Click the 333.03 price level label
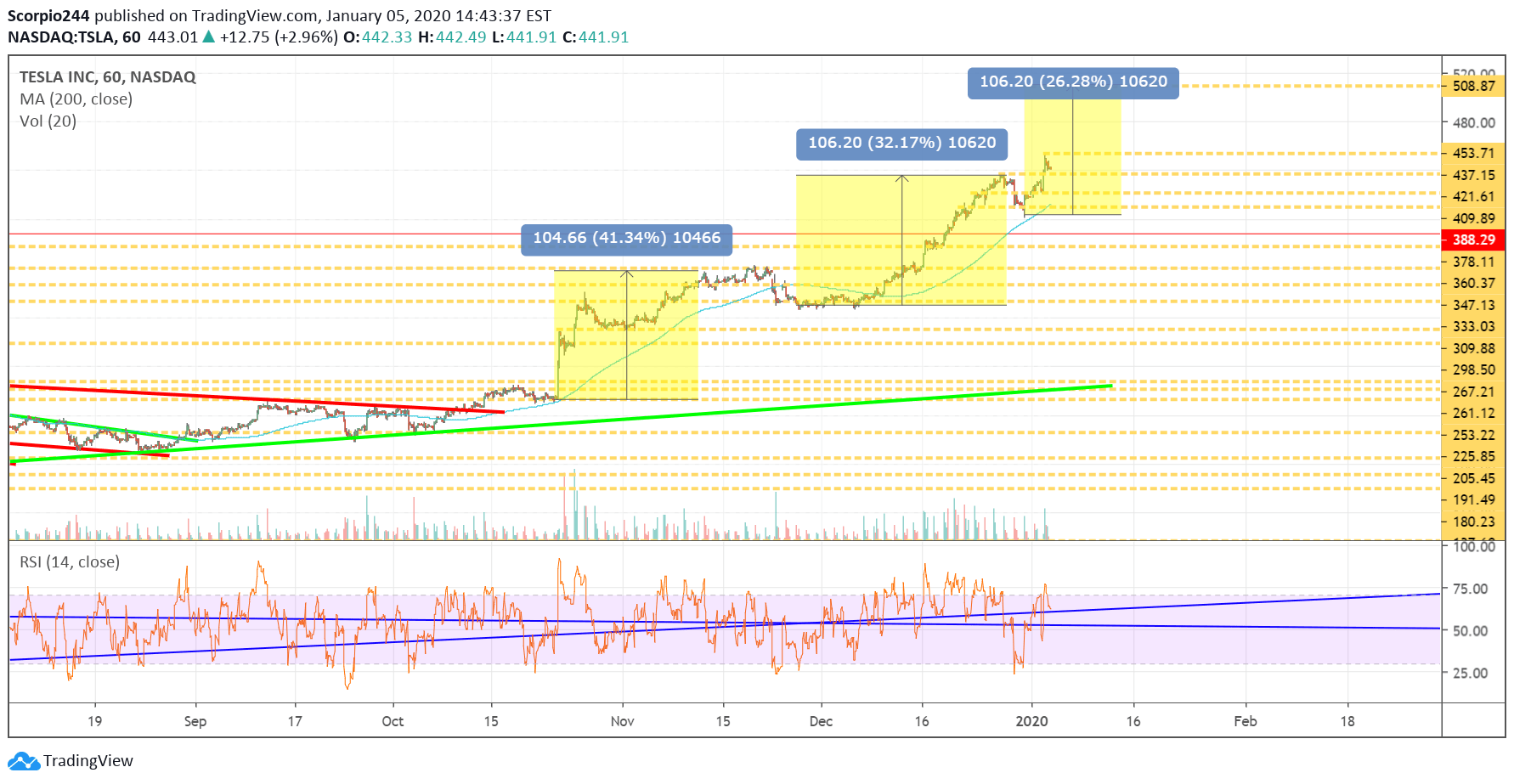The height and width of the screenshot is (784, 1514). [1473, 326]
